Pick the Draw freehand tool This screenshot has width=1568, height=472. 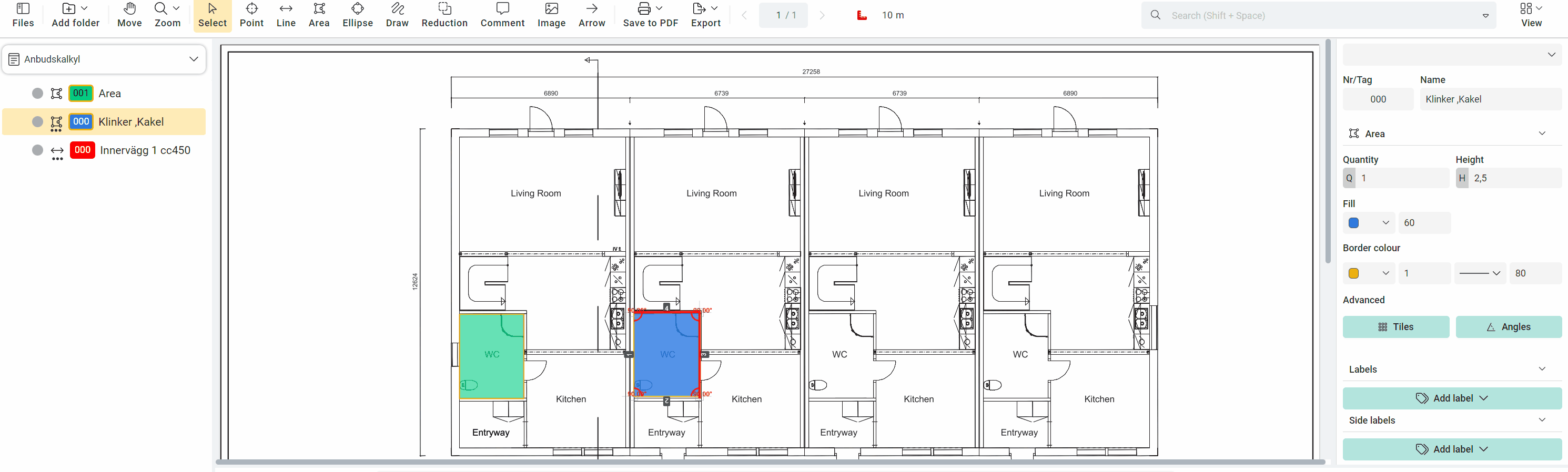[397, 15]
